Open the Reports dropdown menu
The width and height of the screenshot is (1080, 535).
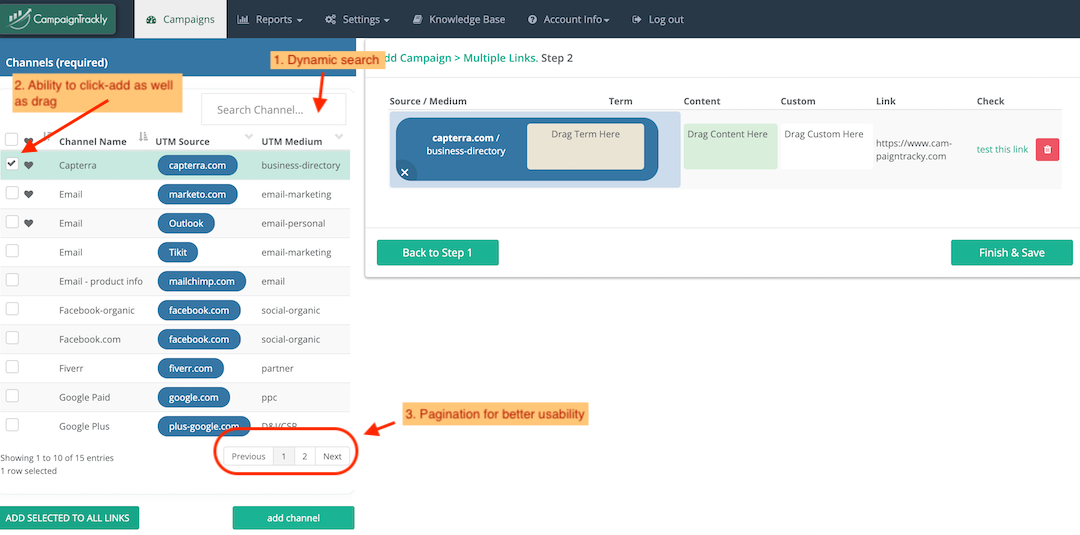(270, 19)
